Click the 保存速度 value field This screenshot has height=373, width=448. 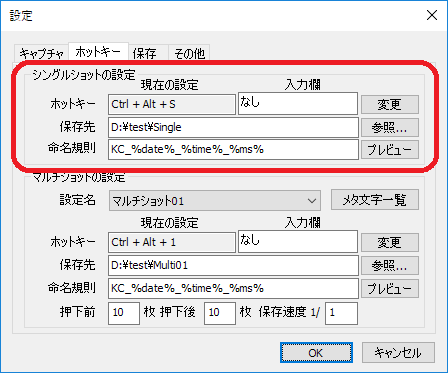pos(341,313)
